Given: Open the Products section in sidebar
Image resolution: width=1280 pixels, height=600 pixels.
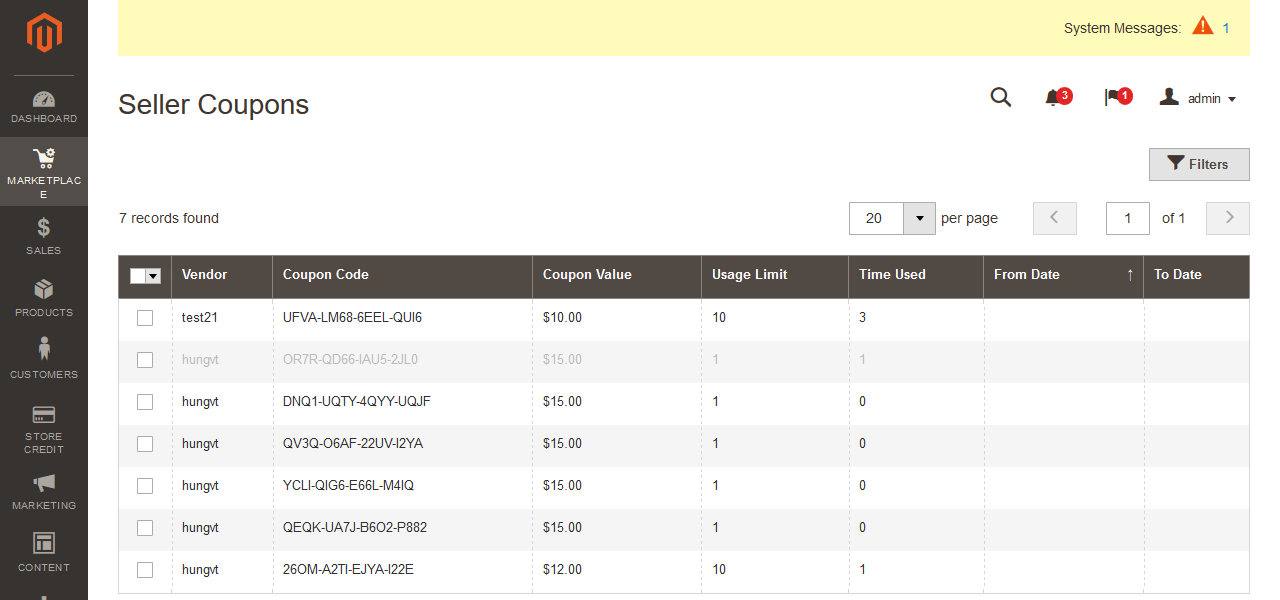Looking at the screenshot, I should pos(44,298).
